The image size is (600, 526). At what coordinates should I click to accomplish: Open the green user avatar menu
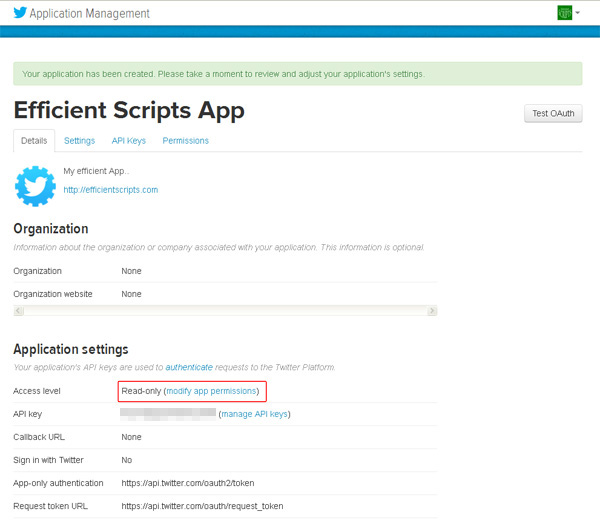tap(564, 13)
